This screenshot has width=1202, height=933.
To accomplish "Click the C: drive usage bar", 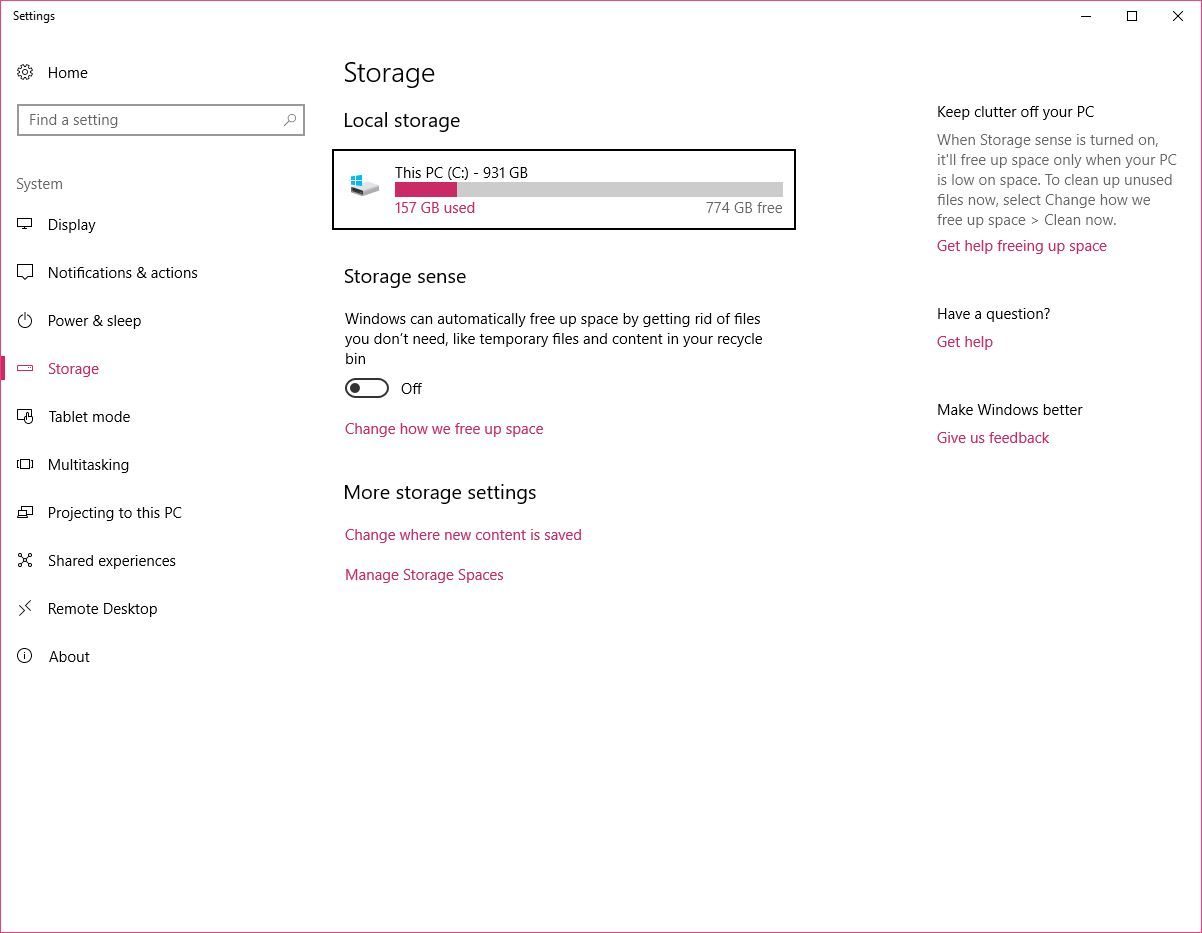I will point(588,190).
